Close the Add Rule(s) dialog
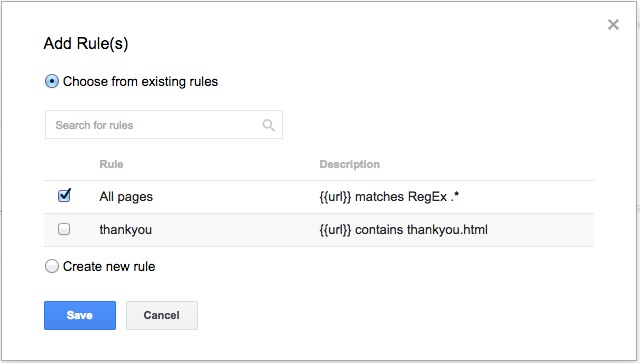Image resolution: width=640 pixels, height=363 pixels. click(x=613, y=24)
